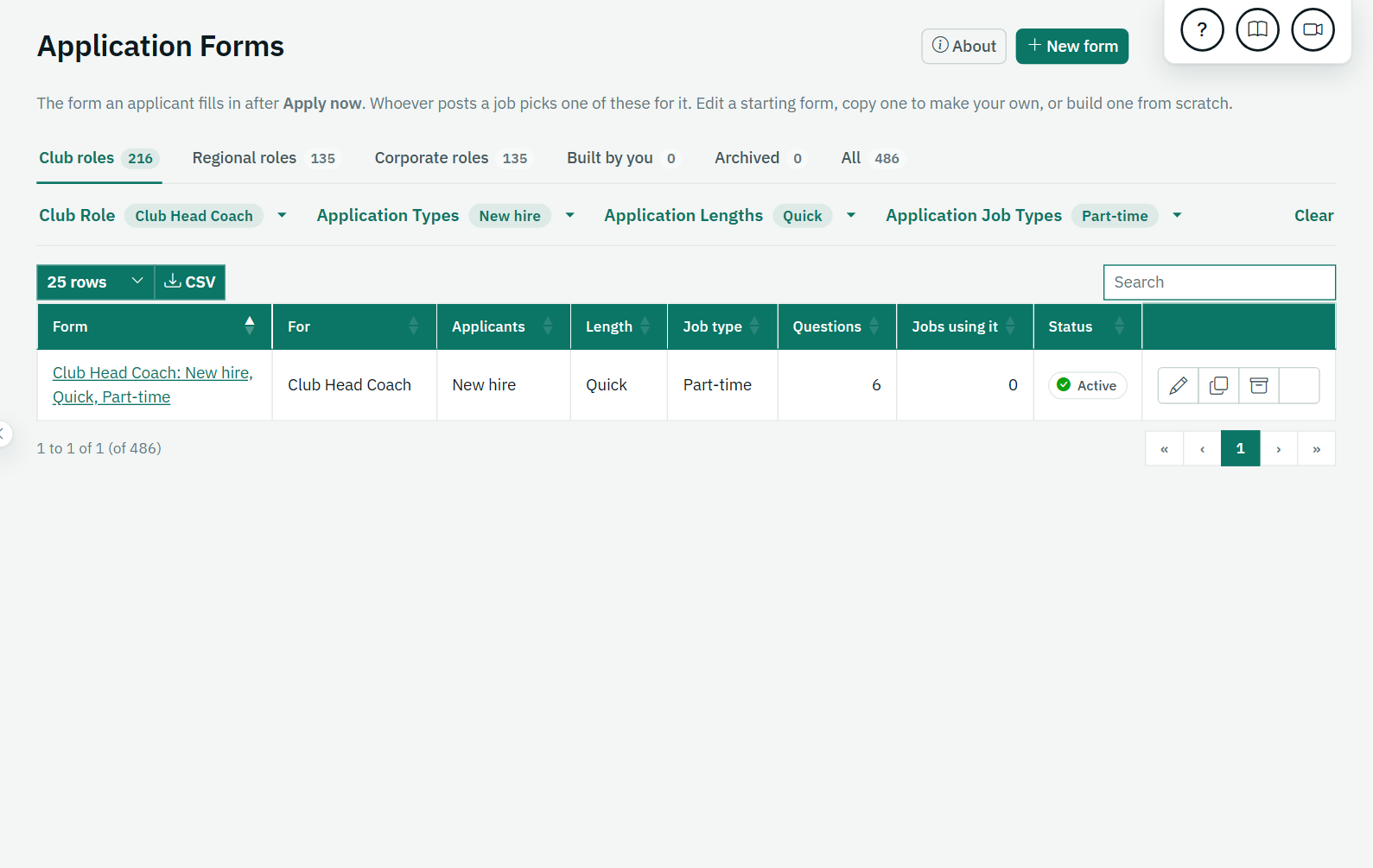Go to last page with double-right arrow
Image resolution: width=1373 pixels, height=868 pixels.
click(1317, 448)
